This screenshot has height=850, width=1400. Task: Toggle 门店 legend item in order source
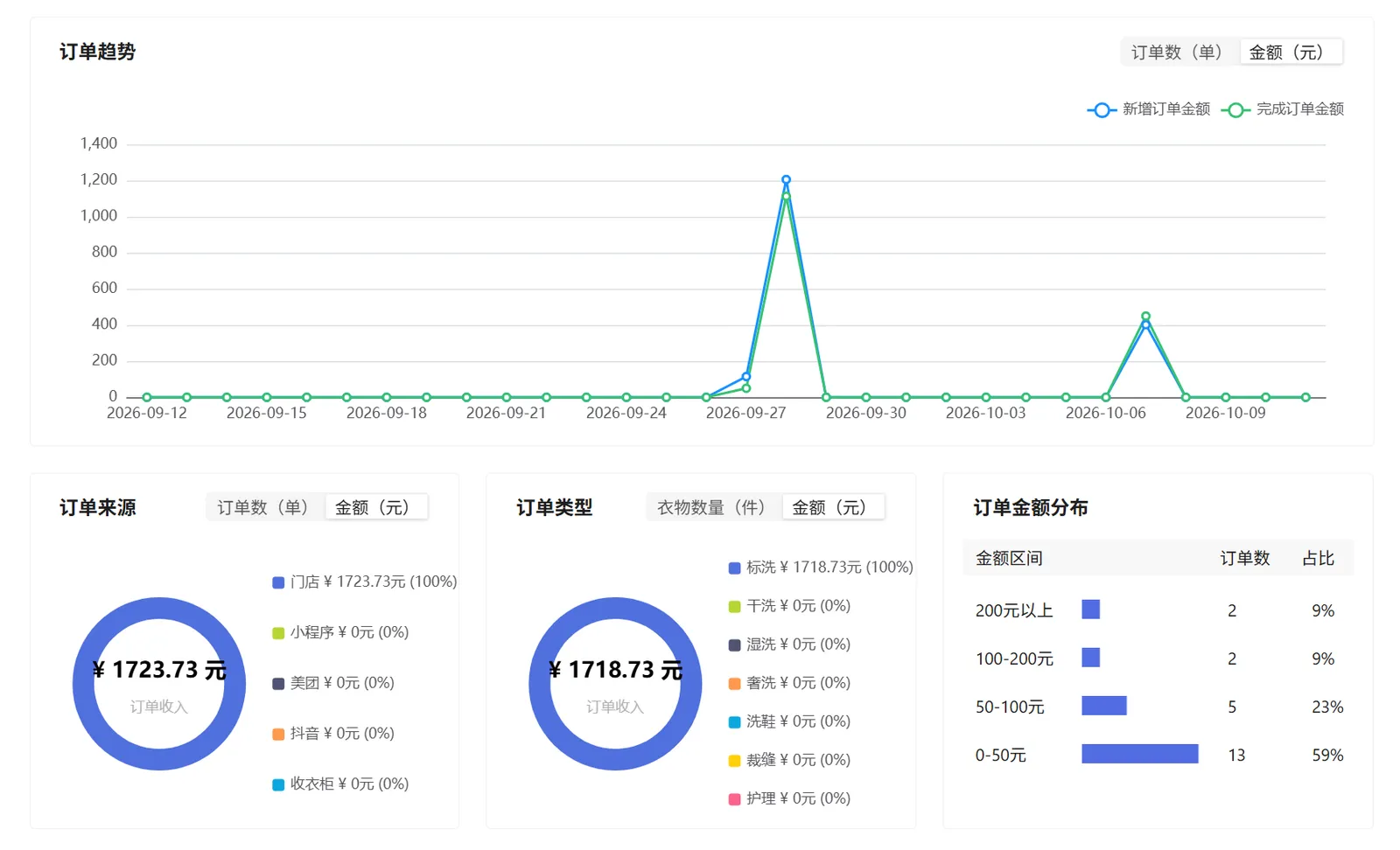(365, 582)
